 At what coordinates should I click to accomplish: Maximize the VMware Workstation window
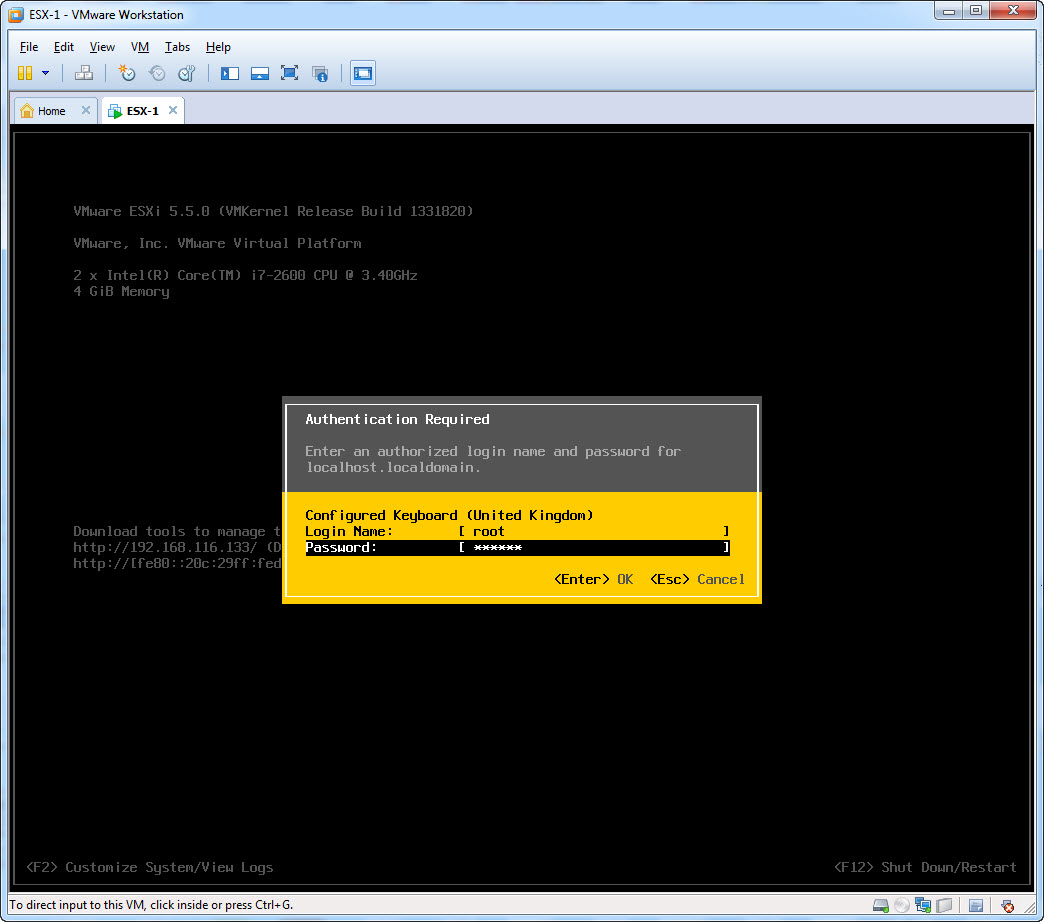tap(976, 11)
